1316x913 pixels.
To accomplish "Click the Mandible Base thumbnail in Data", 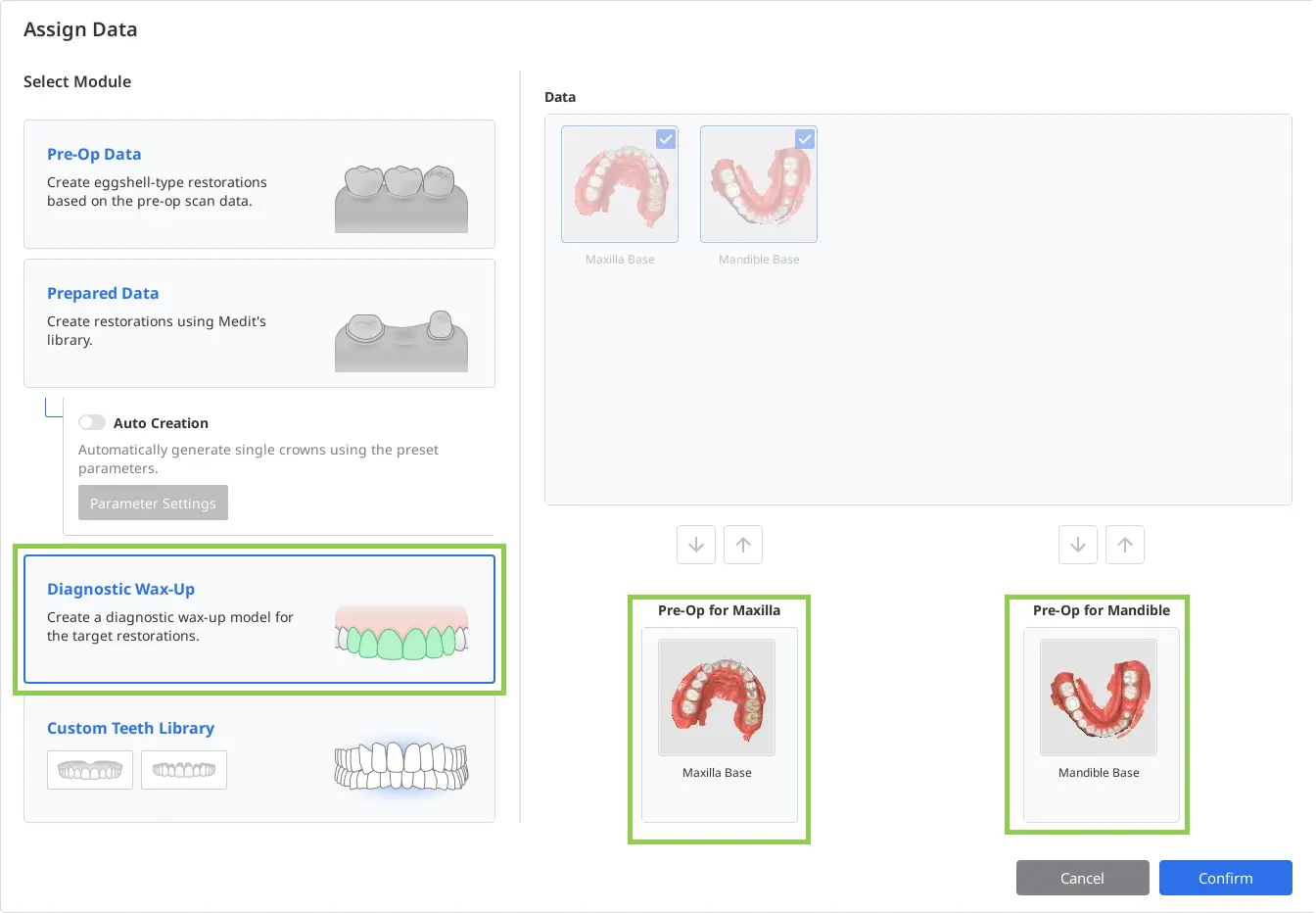I will tap(759, 184).
